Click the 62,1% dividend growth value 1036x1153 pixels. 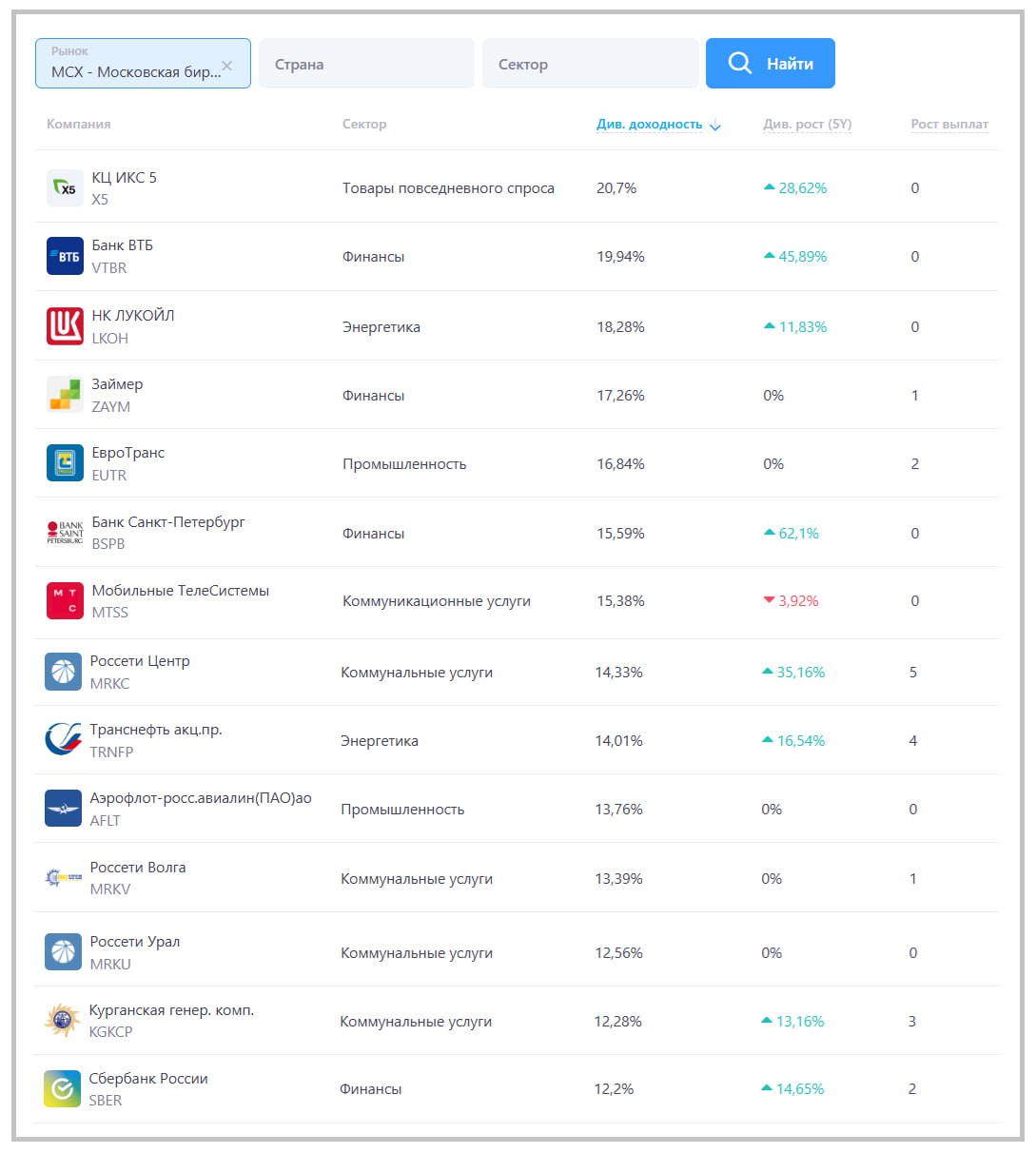[792, 534]
